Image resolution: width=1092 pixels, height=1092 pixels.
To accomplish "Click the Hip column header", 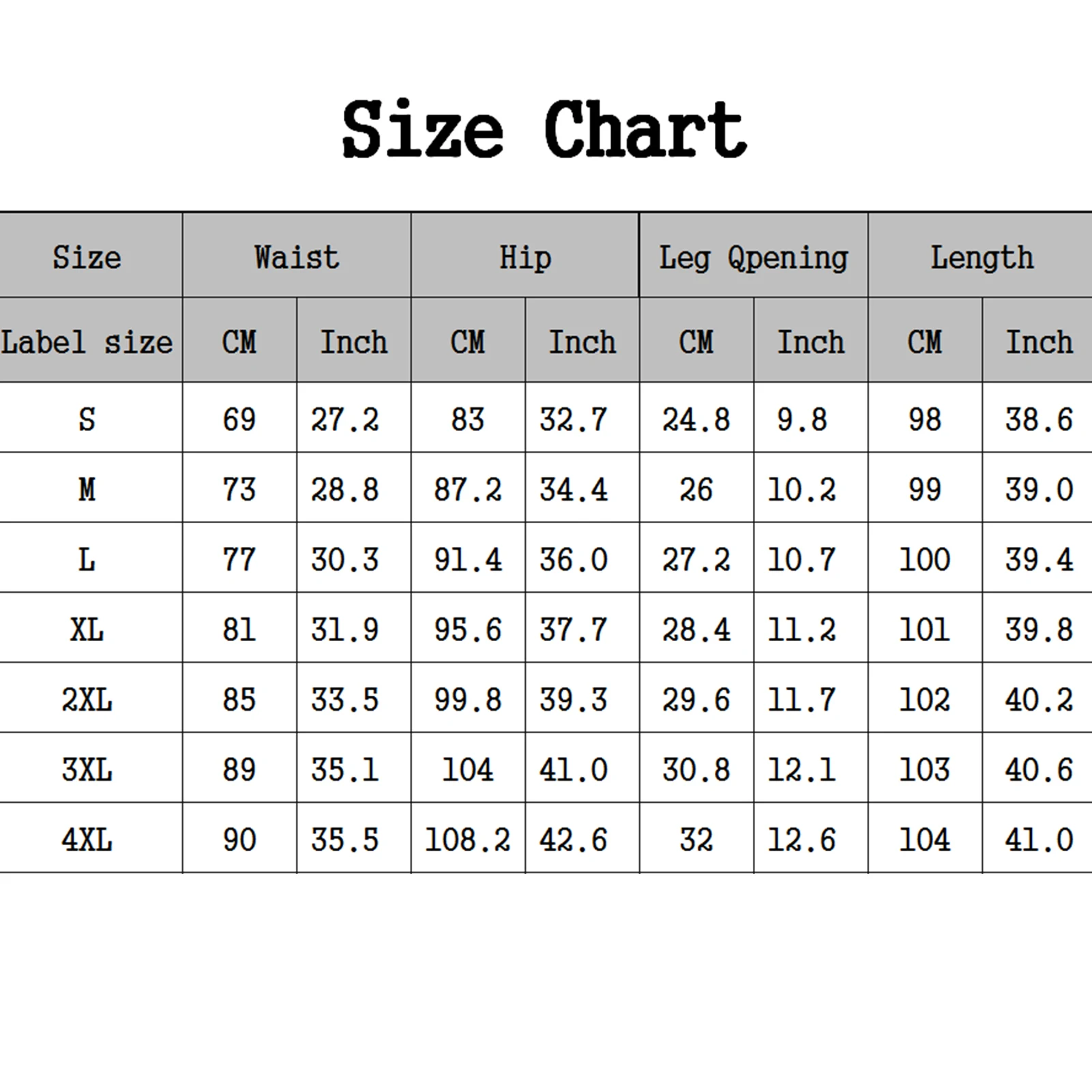I will pos(525,257).
